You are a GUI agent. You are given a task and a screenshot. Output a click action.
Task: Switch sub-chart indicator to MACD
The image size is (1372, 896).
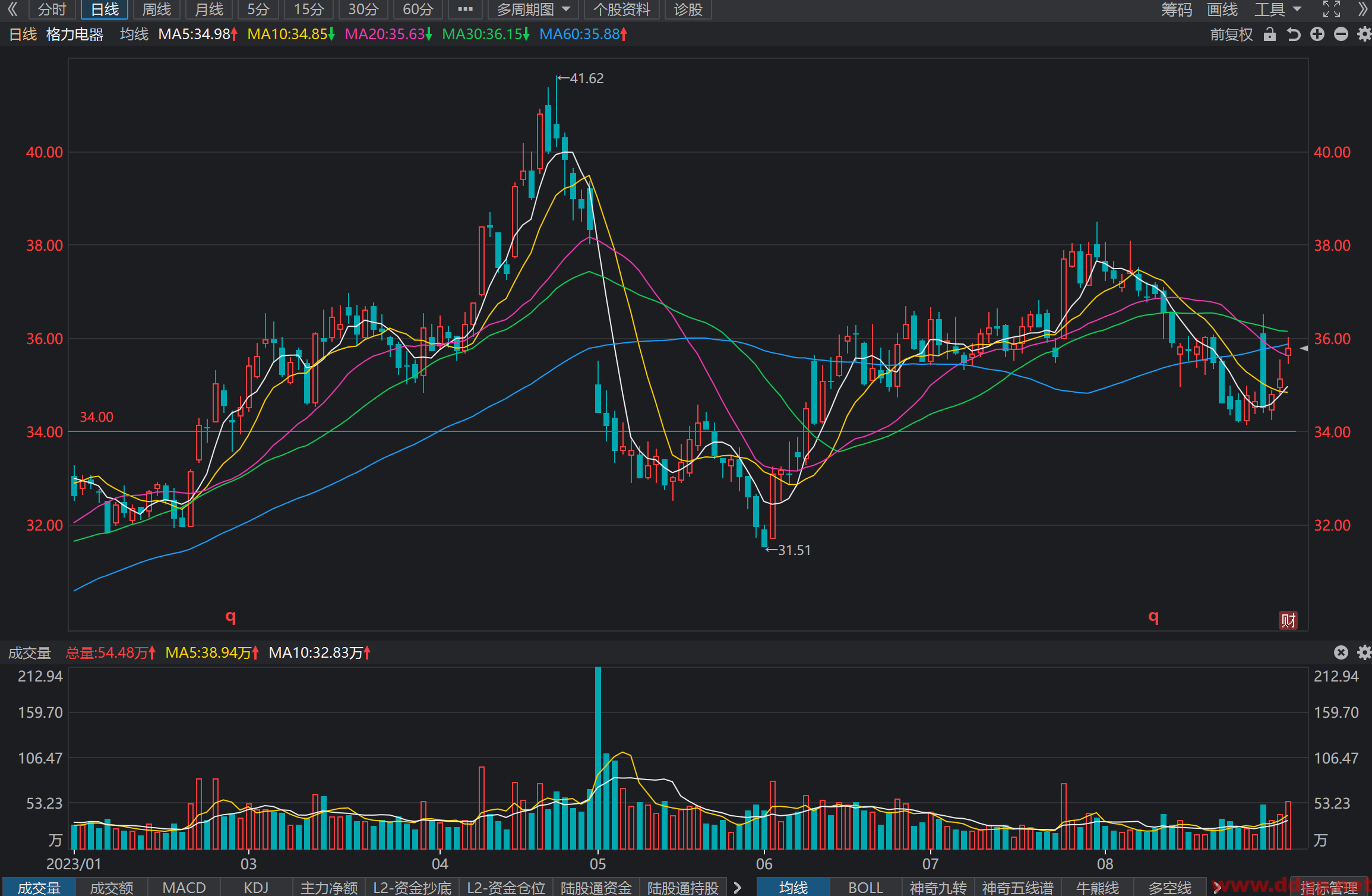point(184,888)
